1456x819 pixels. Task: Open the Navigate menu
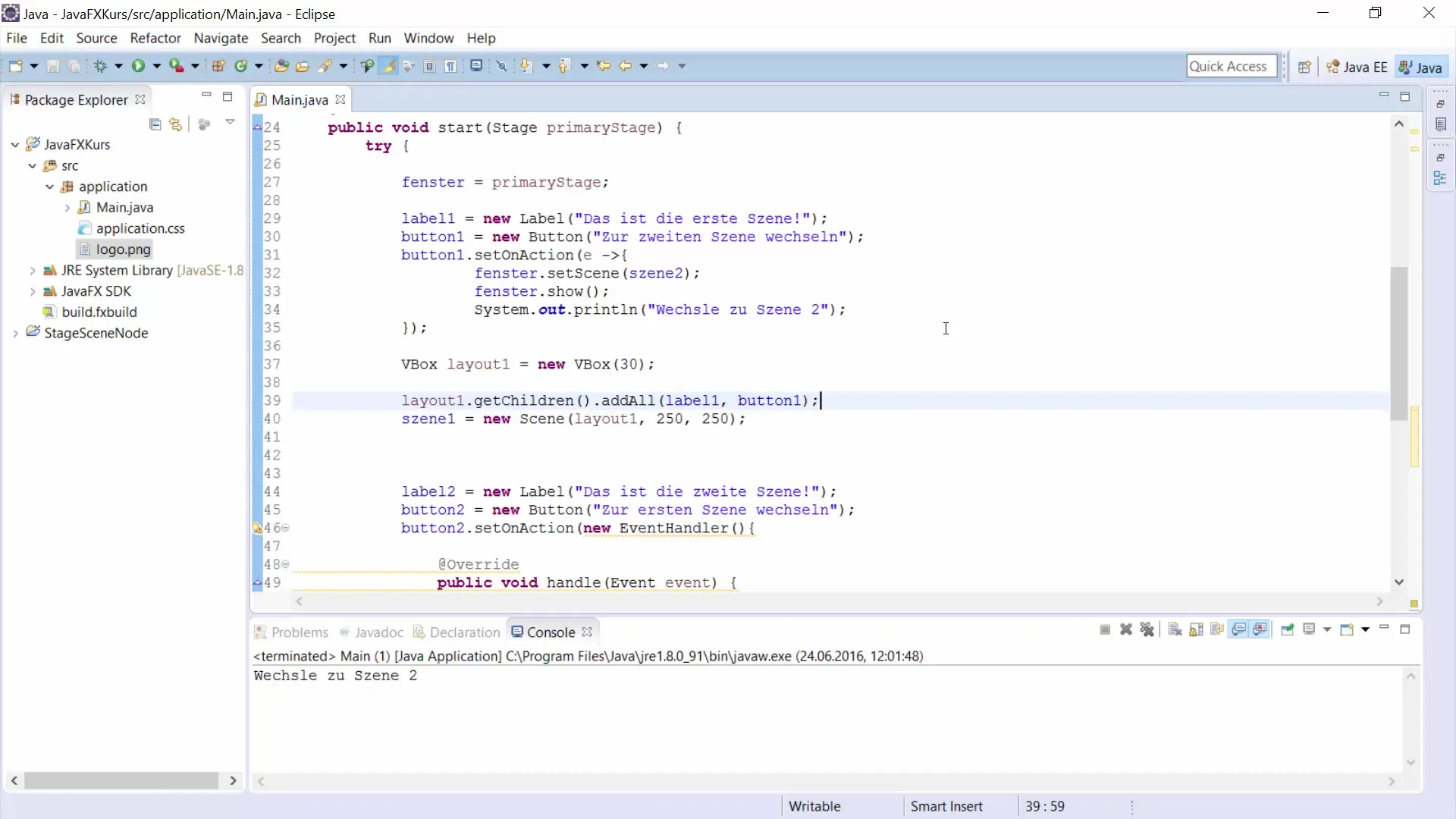221,38
